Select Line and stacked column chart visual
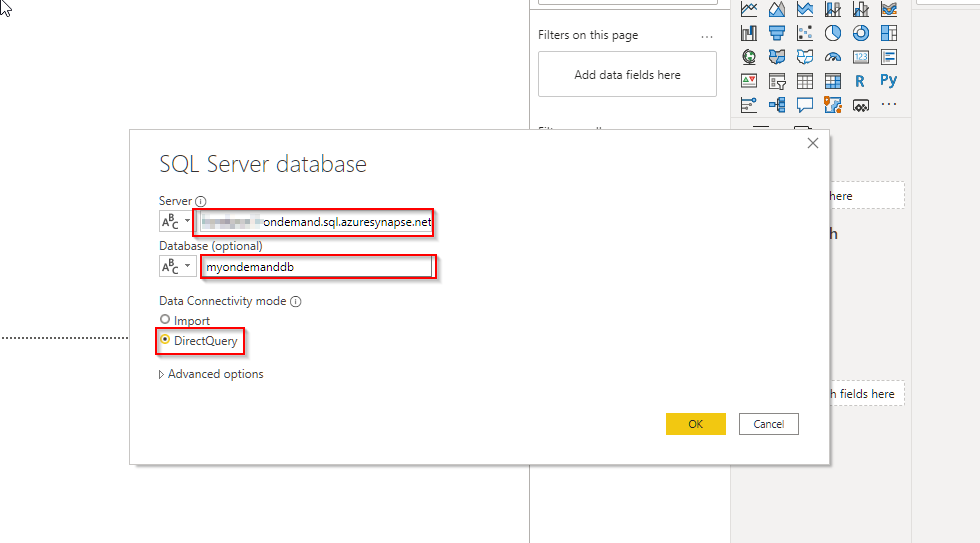 (x=832, y=9)
